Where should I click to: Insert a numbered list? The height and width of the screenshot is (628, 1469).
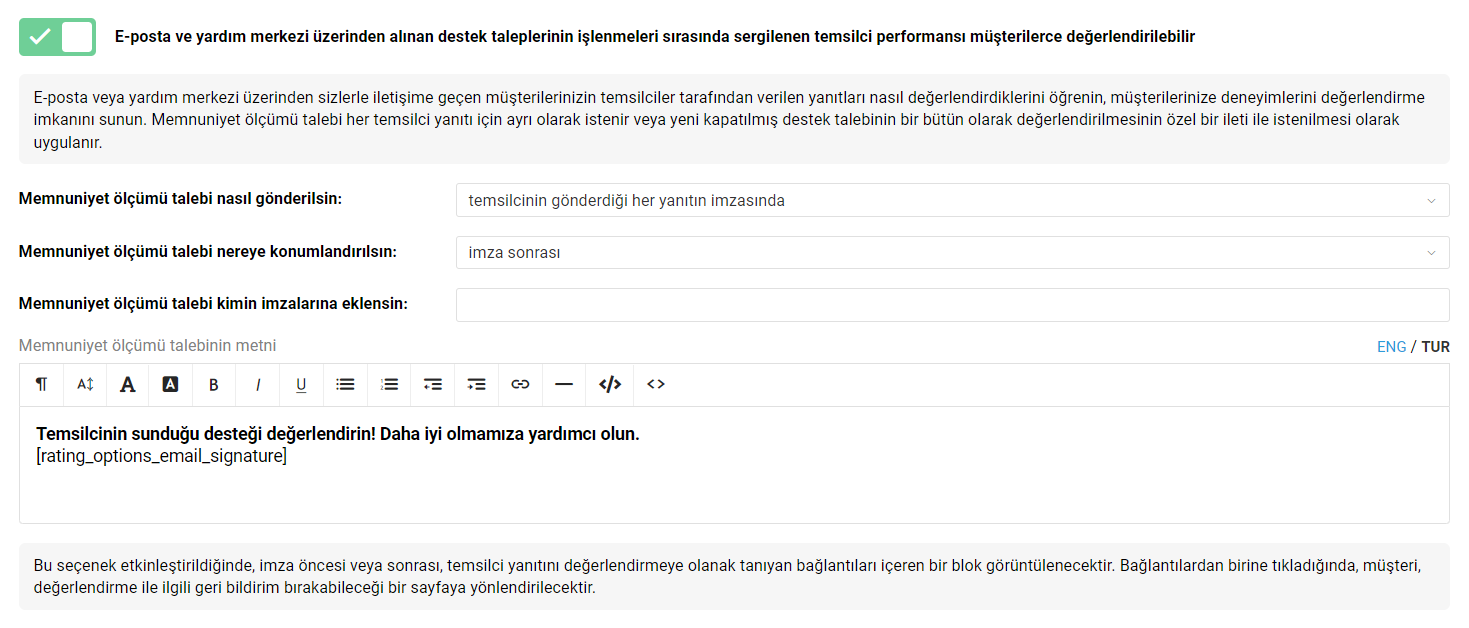pos(389,384)
